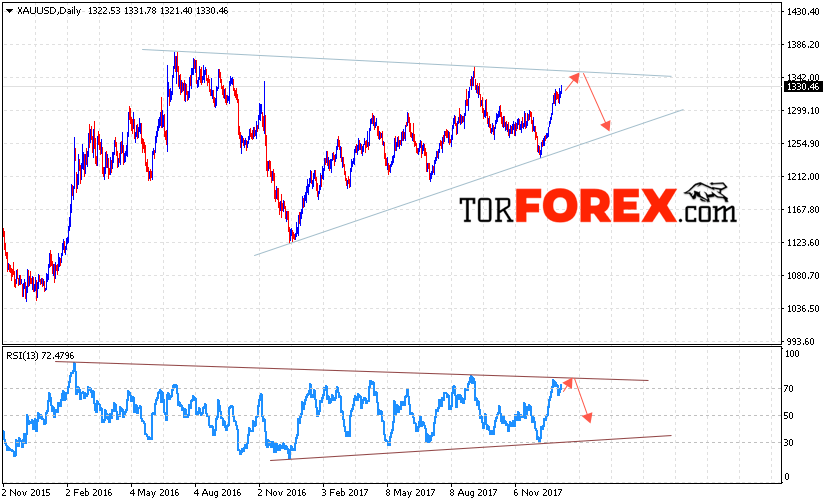Select the lower gray support trendline

tap(469, 182)
